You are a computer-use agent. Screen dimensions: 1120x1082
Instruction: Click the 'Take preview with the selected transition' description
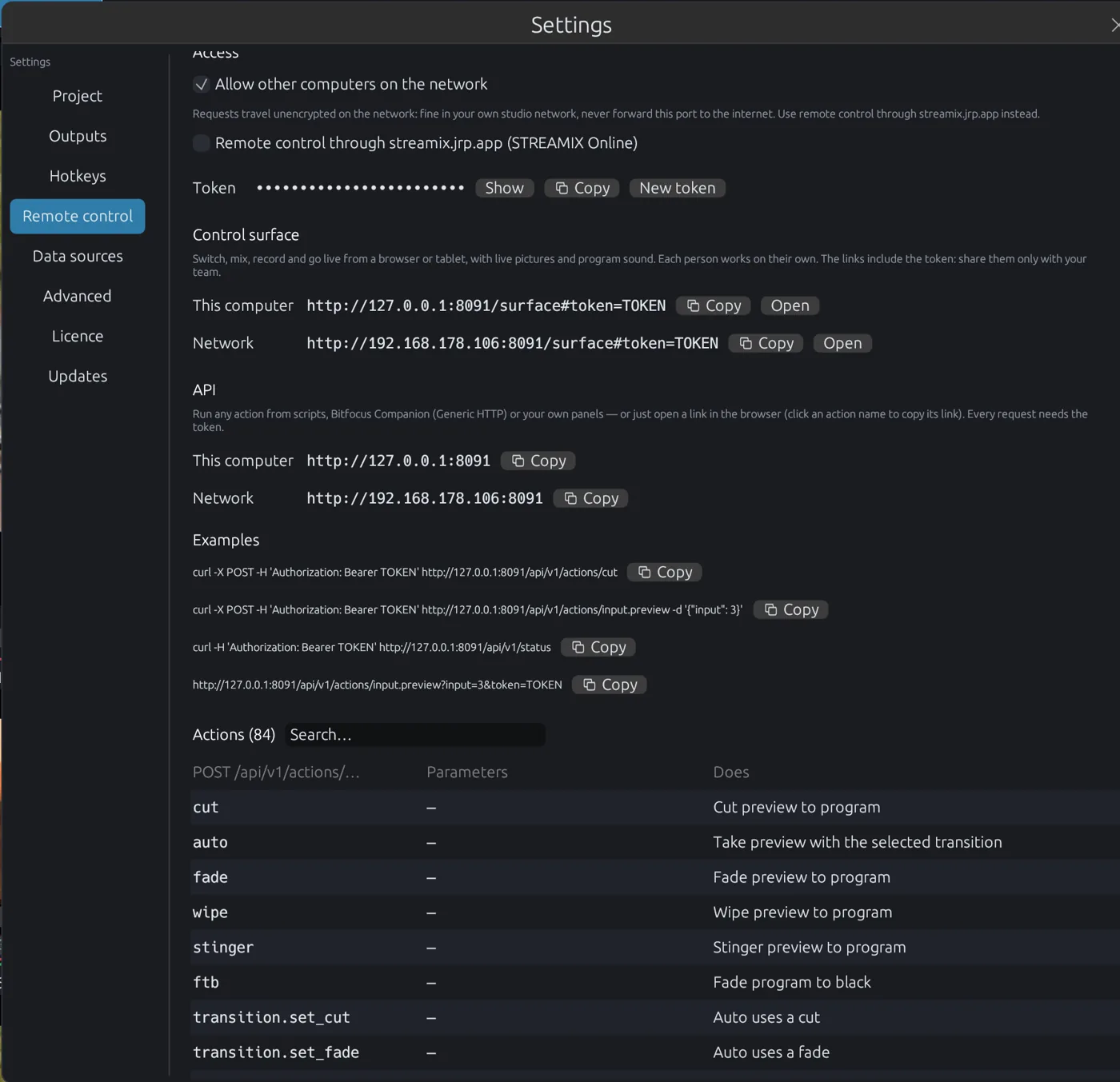point(858,842)
